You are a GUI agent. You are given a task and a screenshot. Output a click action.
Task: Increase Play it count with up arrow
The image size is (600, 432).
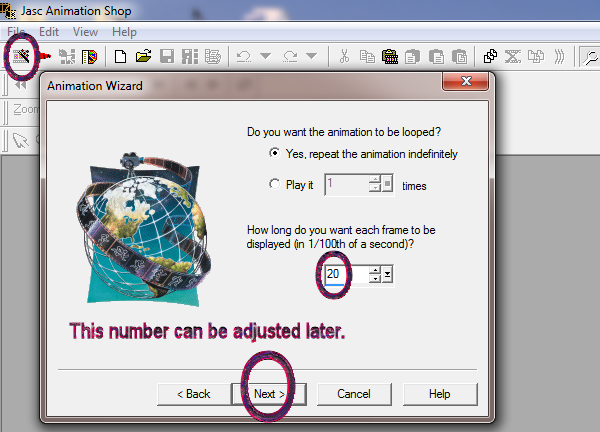pos(375,179)
